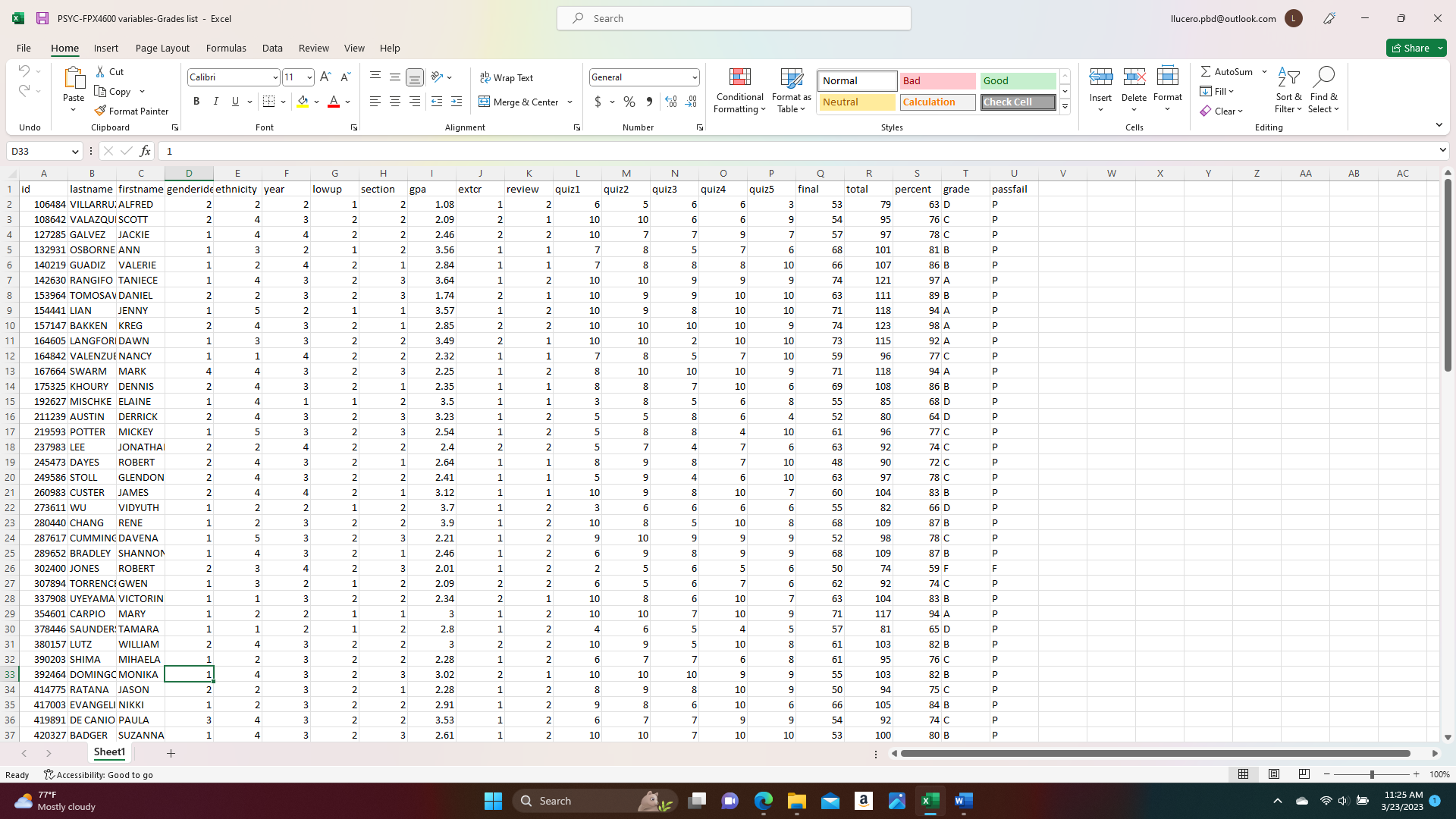Click the Share button

(x=1415, y=48)
